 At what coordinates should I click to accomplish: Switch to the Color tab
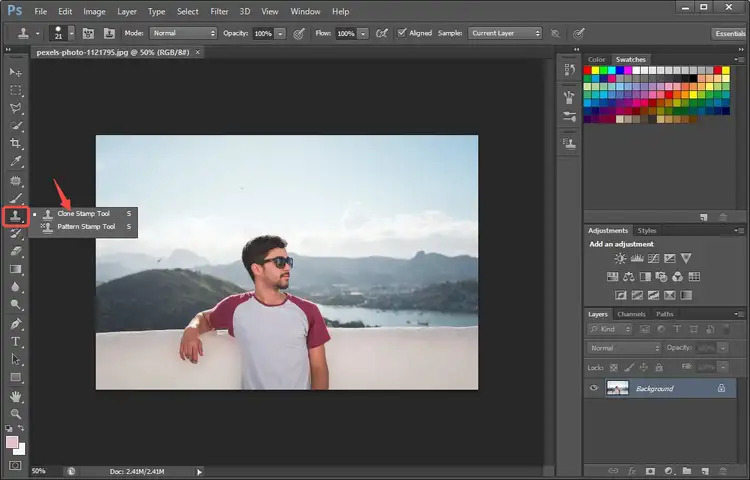[x=596, y=59]
